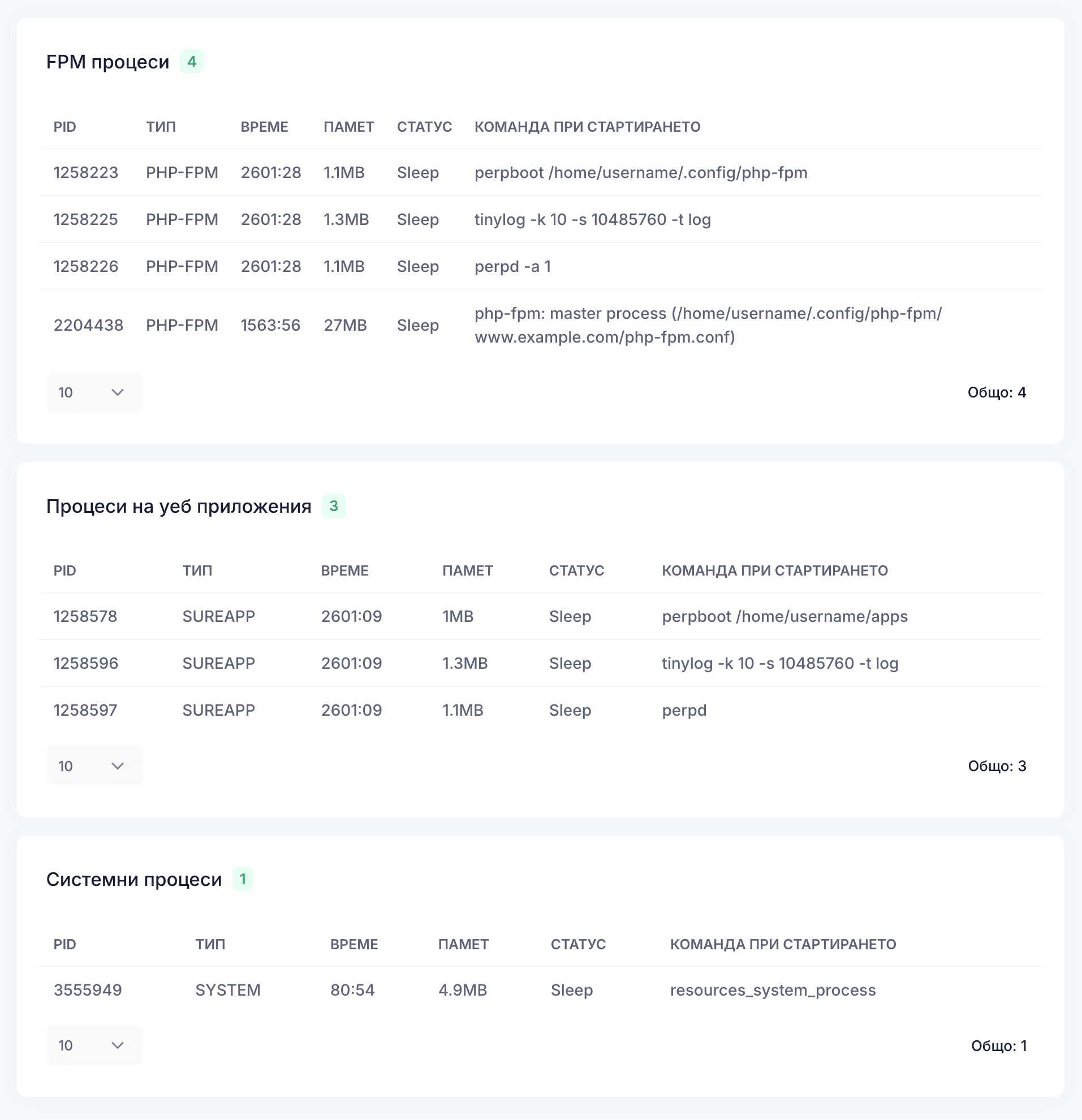This screenshot has height=1120, width=1082.
Task: Click the count badge next to Системни процеси
Action: coord(242,879)
